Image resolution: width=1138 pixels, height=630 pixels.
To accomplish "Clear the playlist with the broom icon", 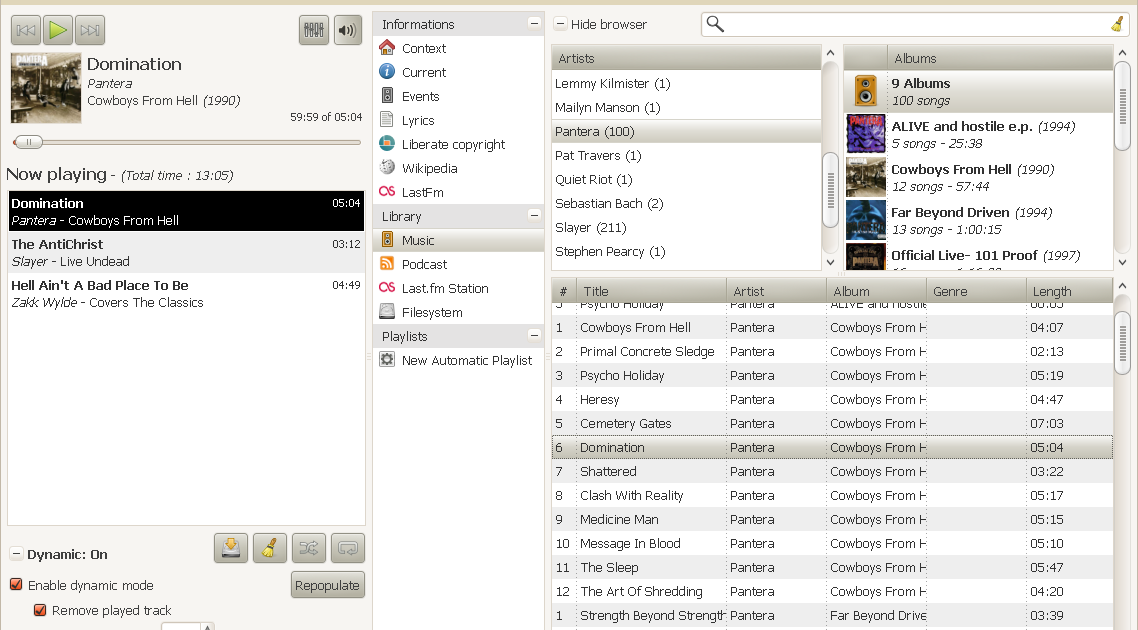I will click(269, 548).
